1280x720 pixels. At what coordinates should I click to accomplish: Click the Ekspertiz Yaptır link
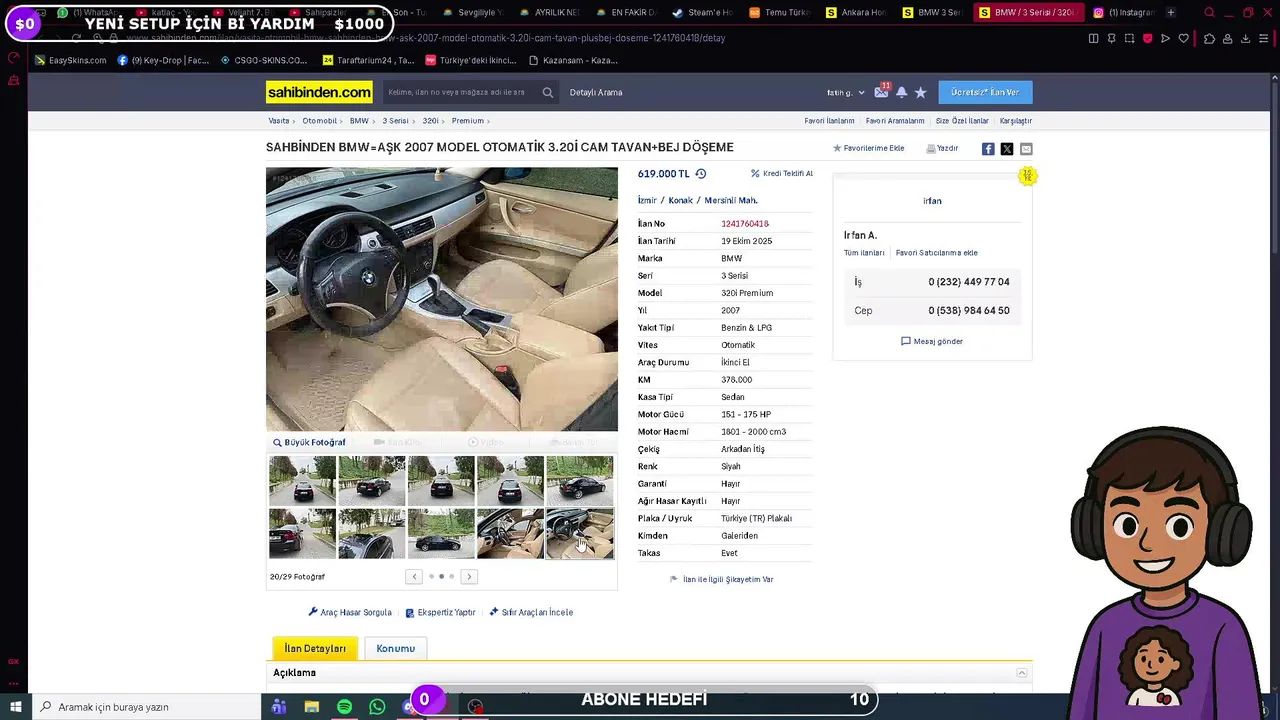coord(440,612)
